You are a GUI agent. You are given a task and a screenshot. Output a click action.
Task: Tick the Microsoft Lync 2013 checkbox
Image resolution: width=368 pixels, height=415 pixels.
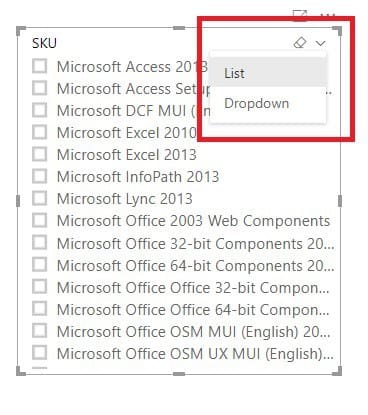pos(39,198)
